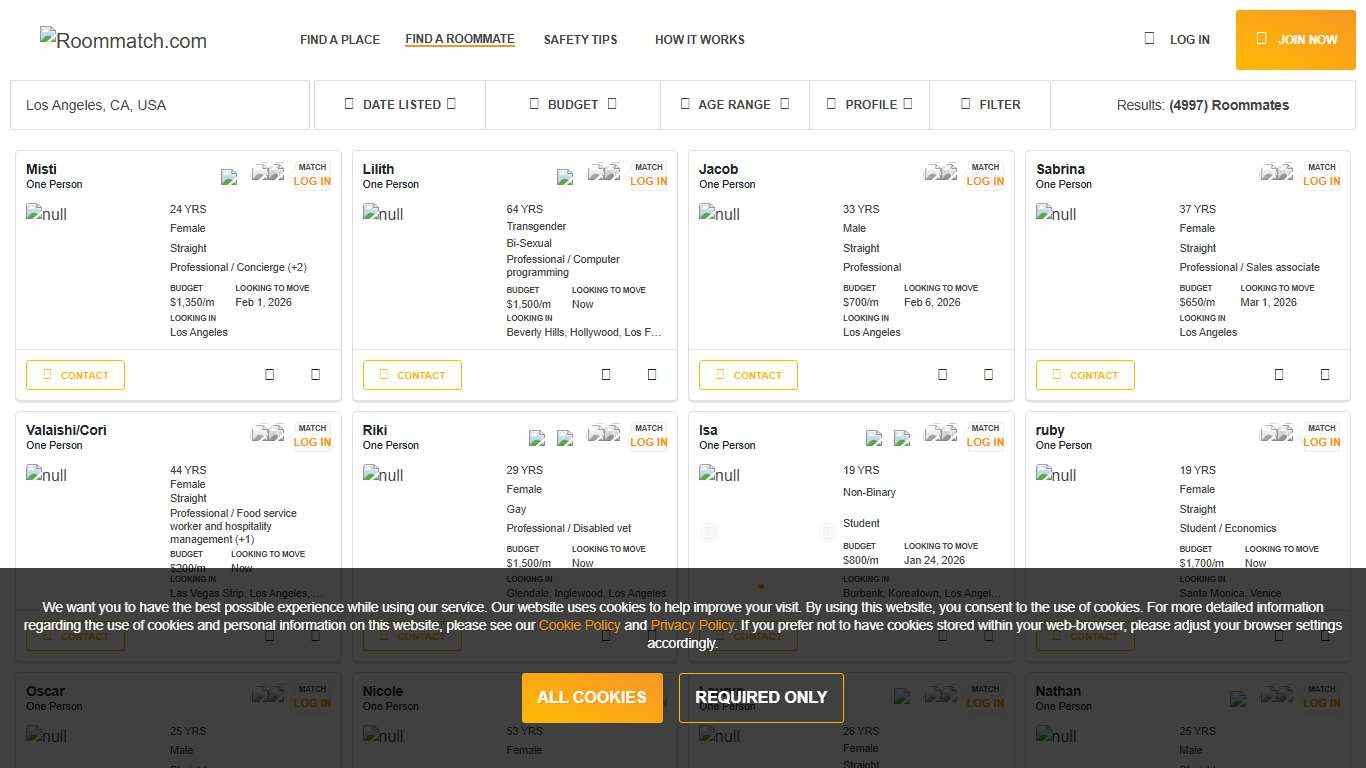This screenshot has height=768, width=1366.
Task: Expand the Profile filter dropdown
Action: coord(870,104)
